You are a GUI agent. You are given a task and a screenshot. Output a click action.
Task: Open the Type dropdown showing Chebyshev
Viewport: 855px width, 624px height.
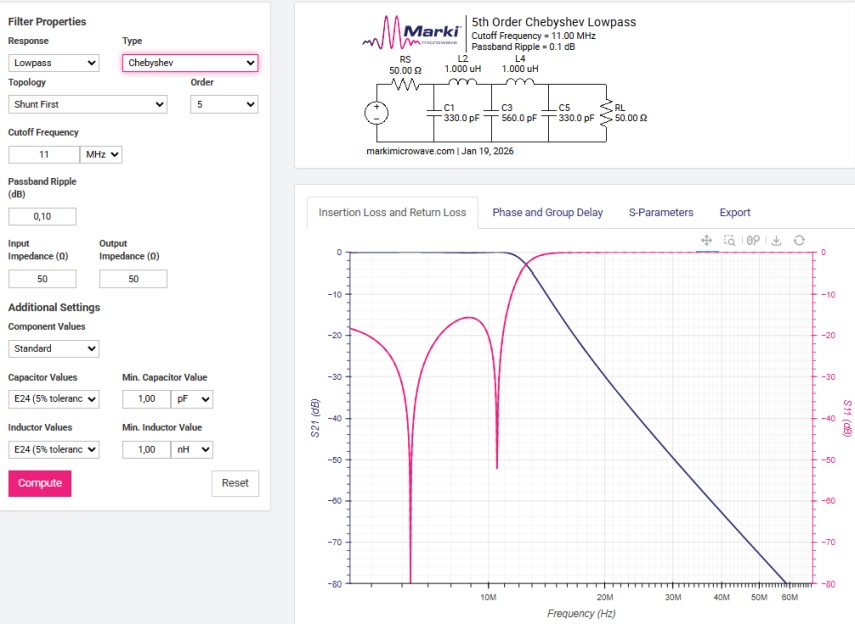190,63
